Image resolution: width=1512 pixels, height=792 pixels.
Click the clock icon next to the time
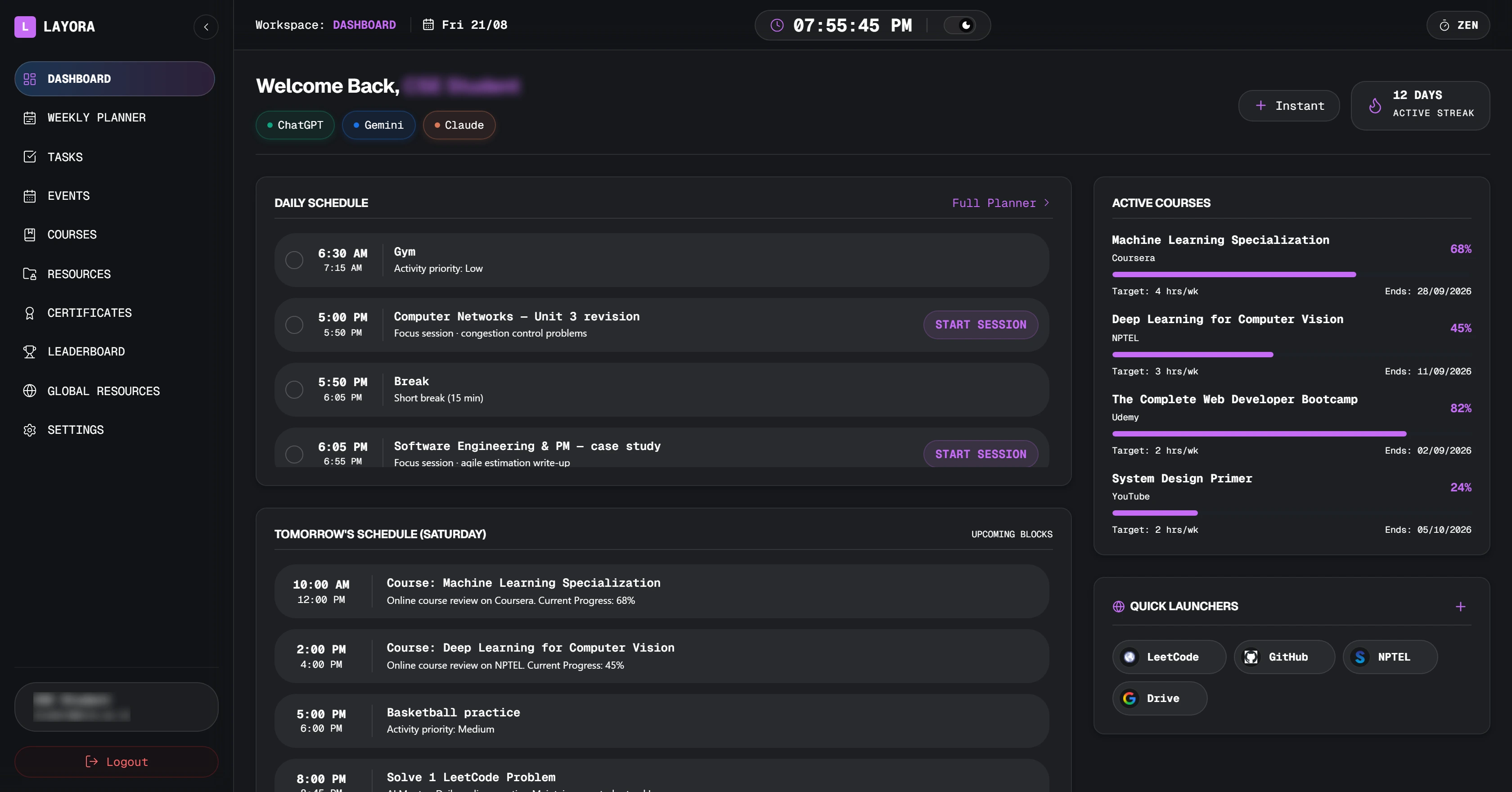(777, 25)
